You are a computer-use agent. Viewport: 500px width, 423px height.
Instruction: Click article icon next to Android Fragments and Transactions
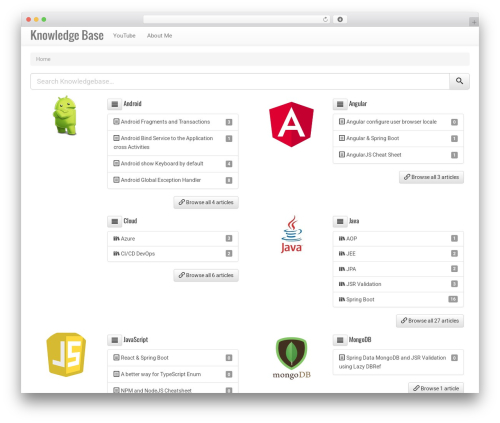coord(116,122)
